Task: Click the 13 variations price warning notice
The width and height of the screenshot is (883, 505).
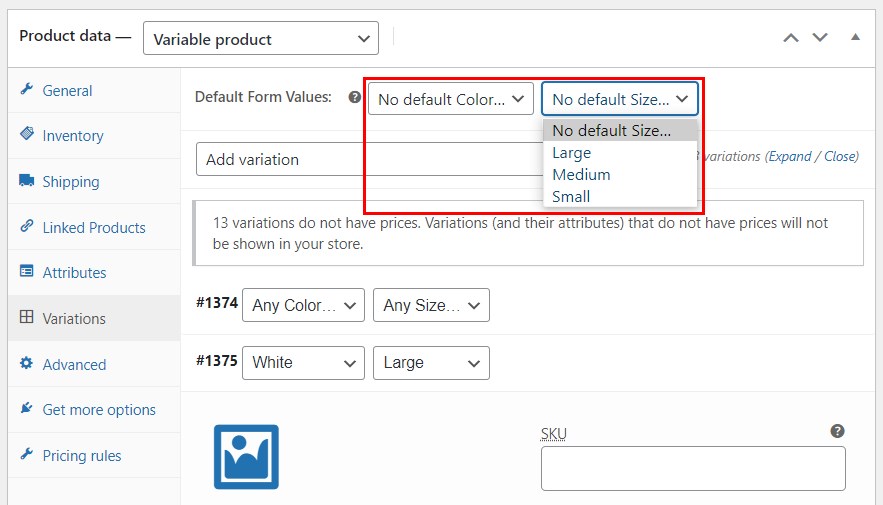Action: pos(528,233)
